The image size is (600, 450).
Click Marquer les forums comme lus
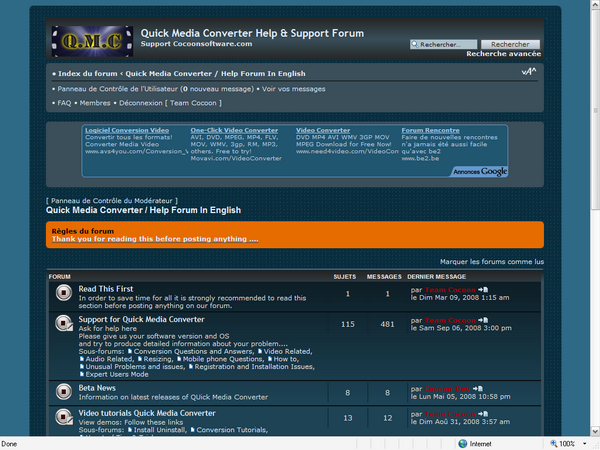pos(492,261)
